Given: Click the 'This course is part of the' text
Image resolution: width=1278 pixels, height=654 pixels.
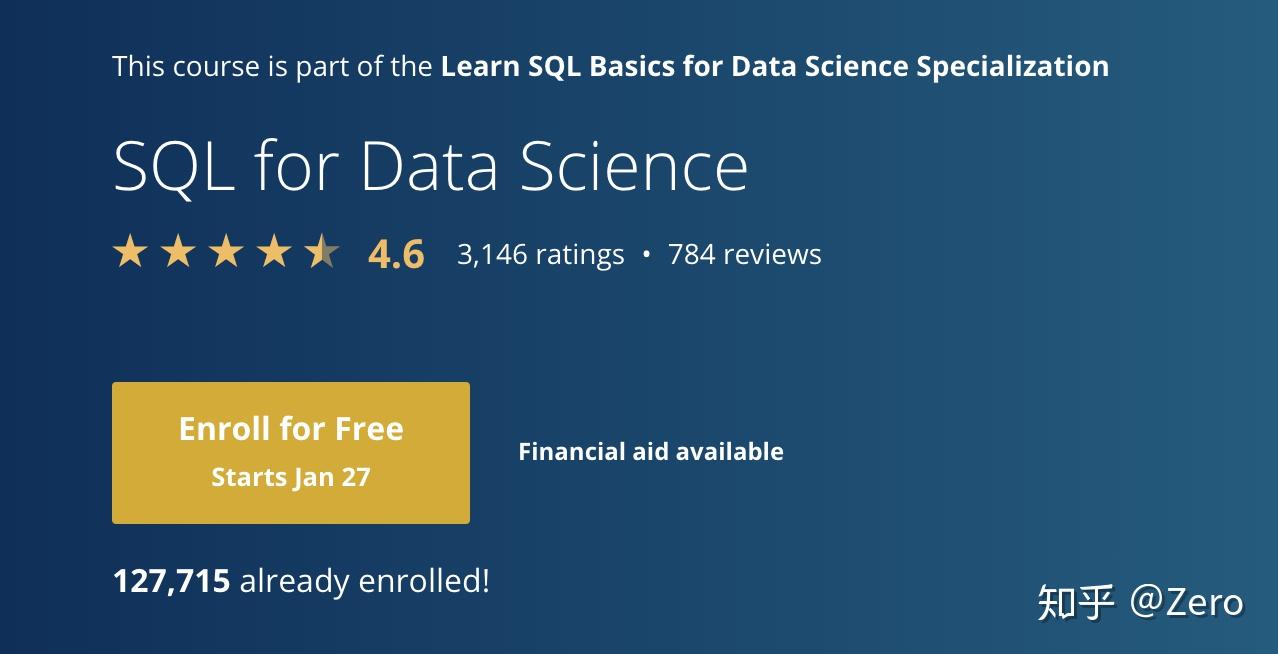Looking at the screenshot, I should point(274,67).
